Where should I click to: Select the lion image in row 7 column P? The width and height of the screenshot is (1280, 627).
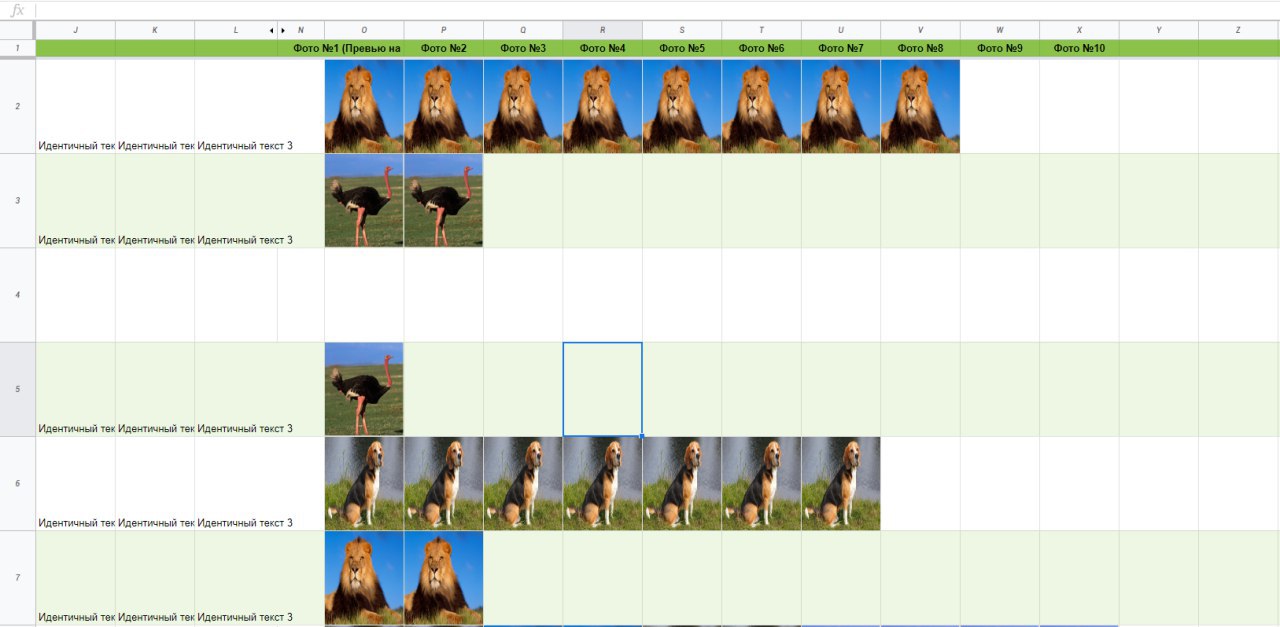point(443,578)
